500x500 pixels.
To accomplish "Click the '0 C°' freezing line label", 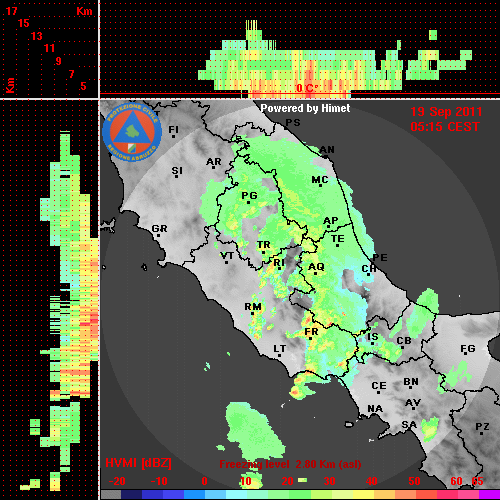I will pos(307,88).
